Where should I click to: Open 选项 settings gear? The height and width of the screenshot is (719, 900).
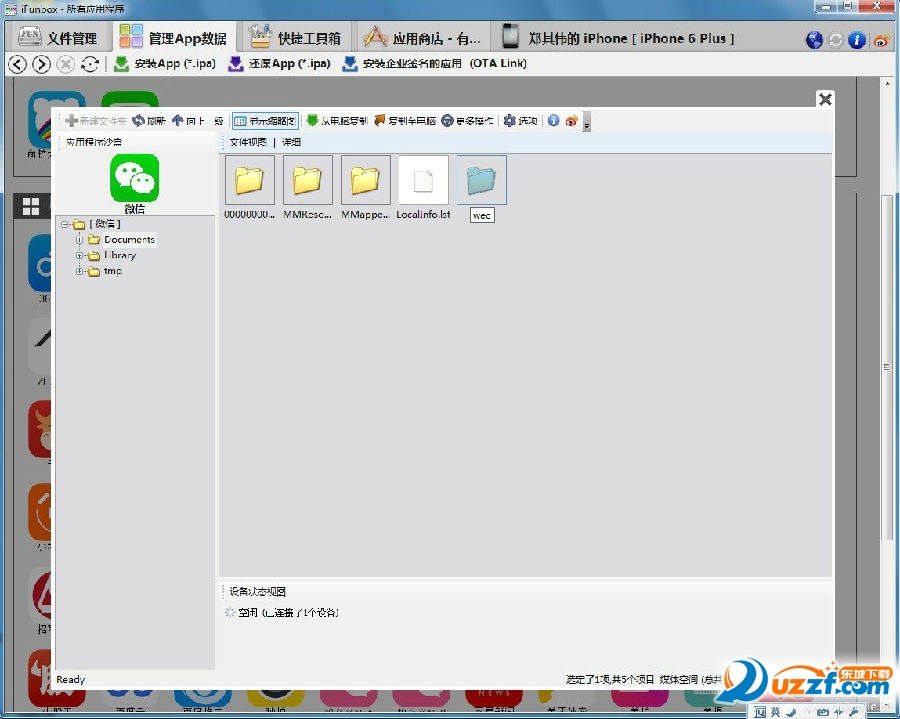520,121
